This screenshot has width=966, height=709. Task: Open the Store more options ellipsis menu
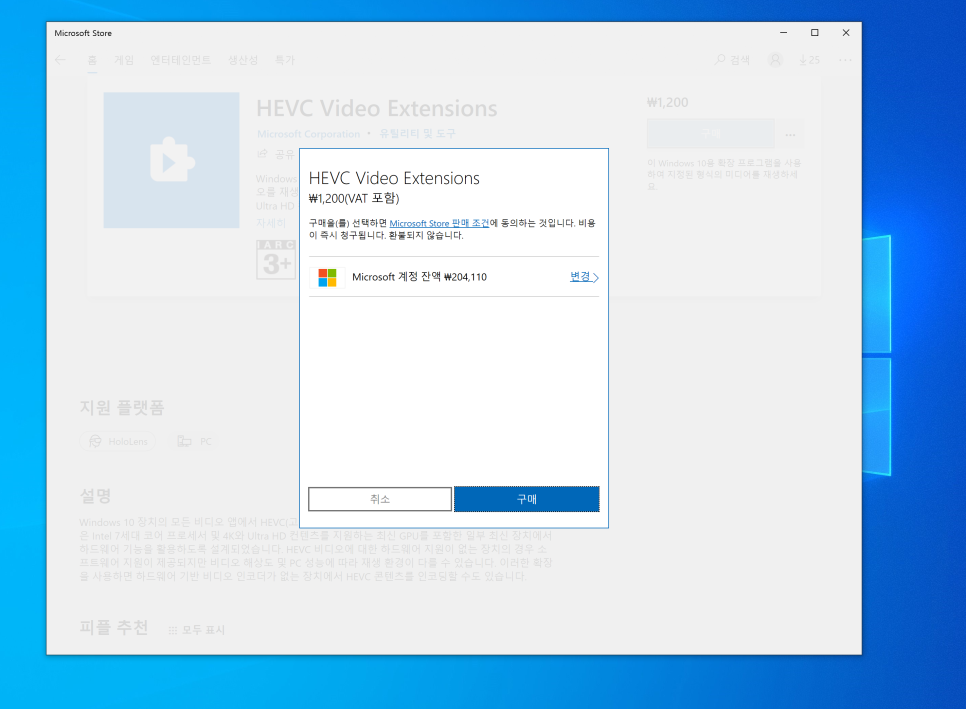click(845, 60)
